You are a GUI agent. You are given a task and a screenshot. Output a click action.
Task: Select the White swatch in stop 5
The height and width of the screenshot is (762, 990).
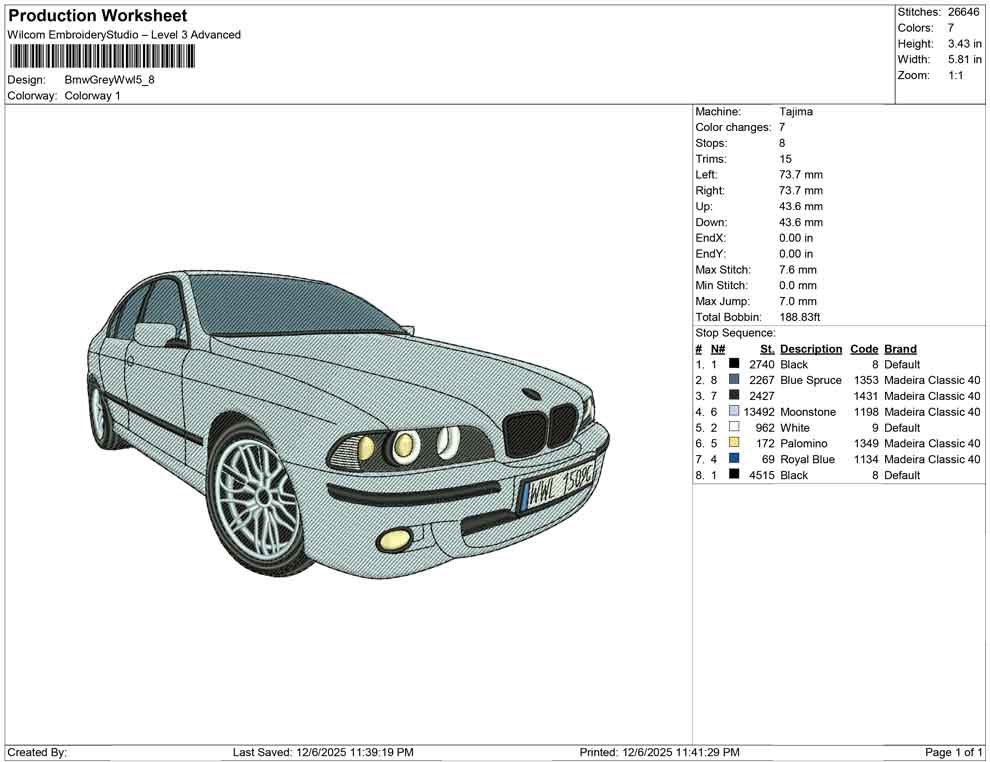733,427
